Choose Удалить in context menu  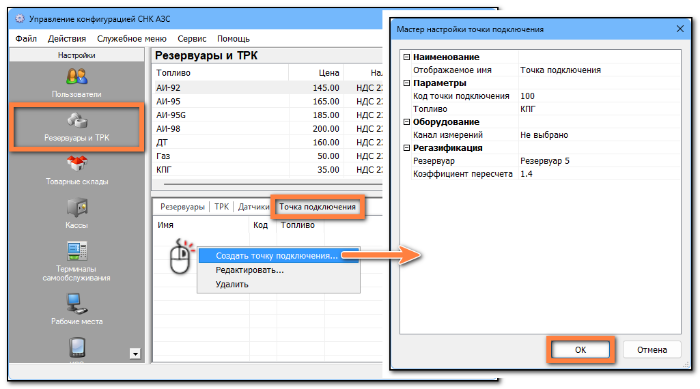click(x=279, y=284)
